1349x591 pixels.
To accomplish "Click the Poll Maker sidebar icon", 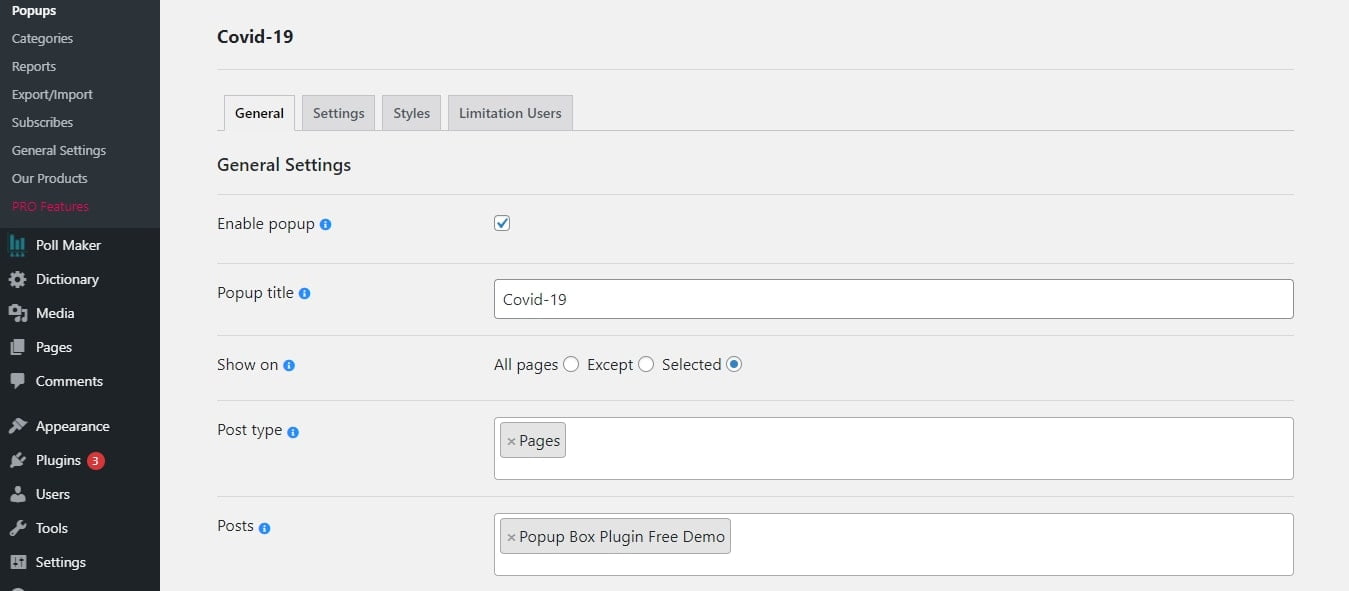I will tap(17, 245).
